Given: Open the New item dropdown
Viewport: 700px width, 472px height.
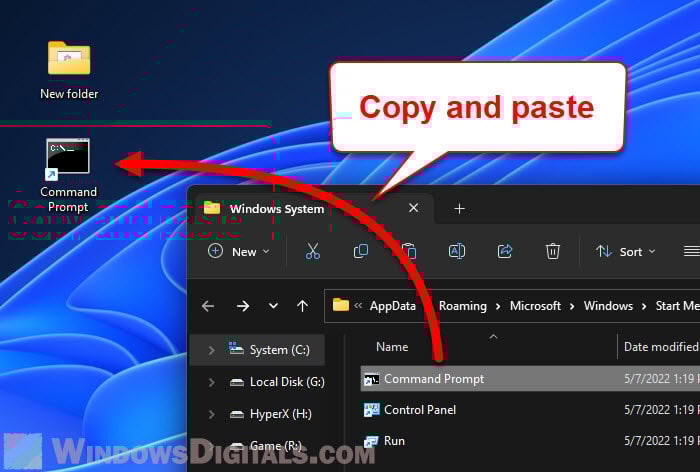Looking at the screenshot, I should (x=239, y=252).
